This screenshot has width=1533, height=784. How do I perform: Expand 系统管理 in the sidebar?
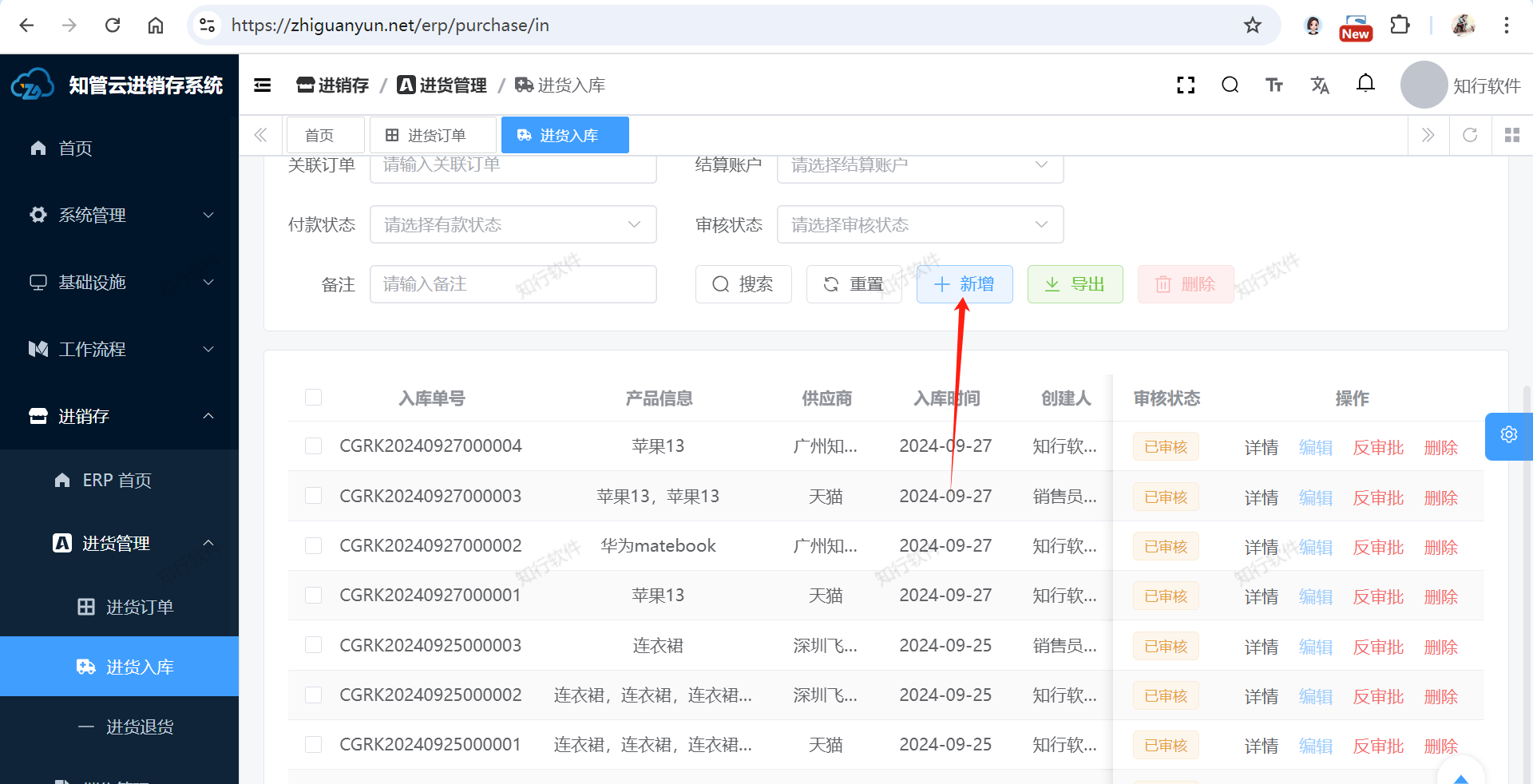(120, 215)
